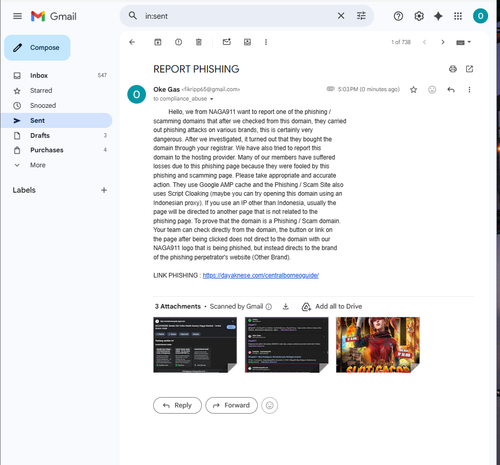
Task: Go to older conversation arrow
Action: (443, 42)
